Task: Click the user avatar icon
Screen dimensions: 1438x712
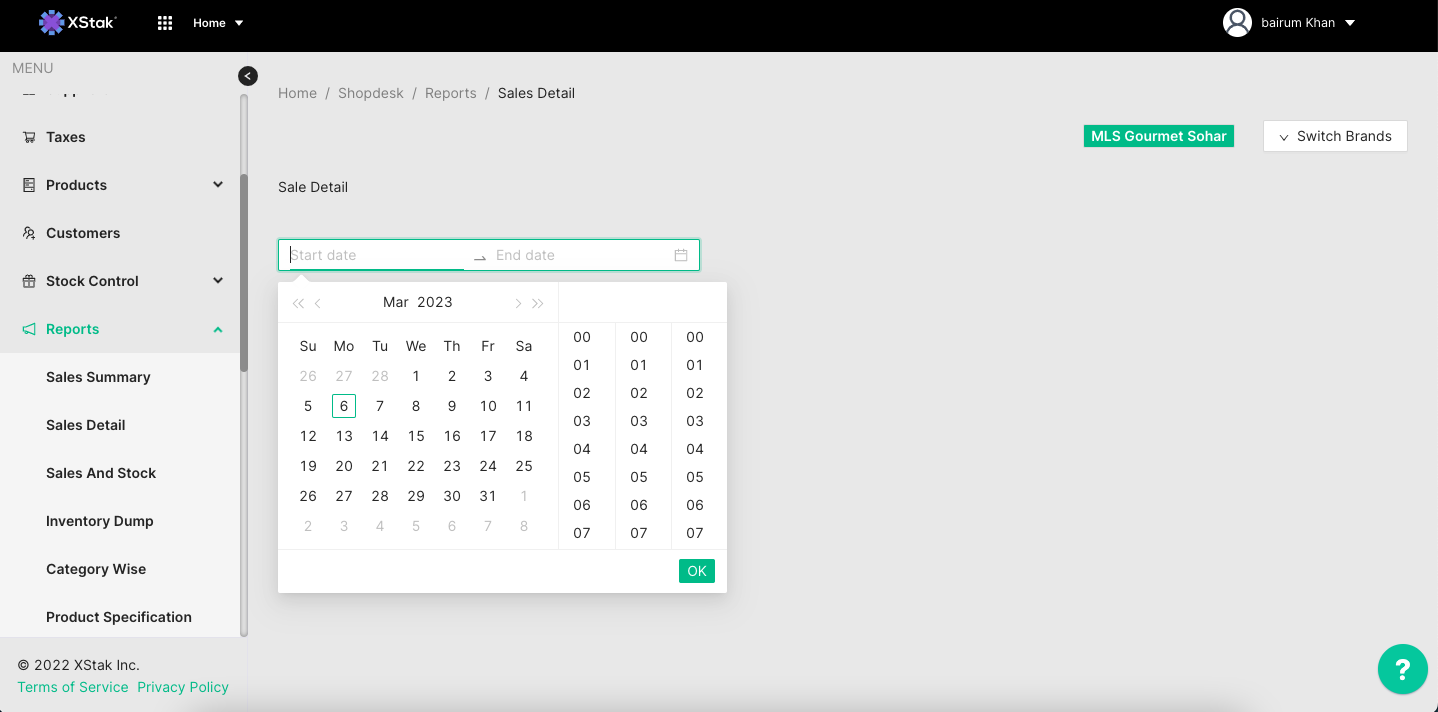Action: pos(1237,23)
